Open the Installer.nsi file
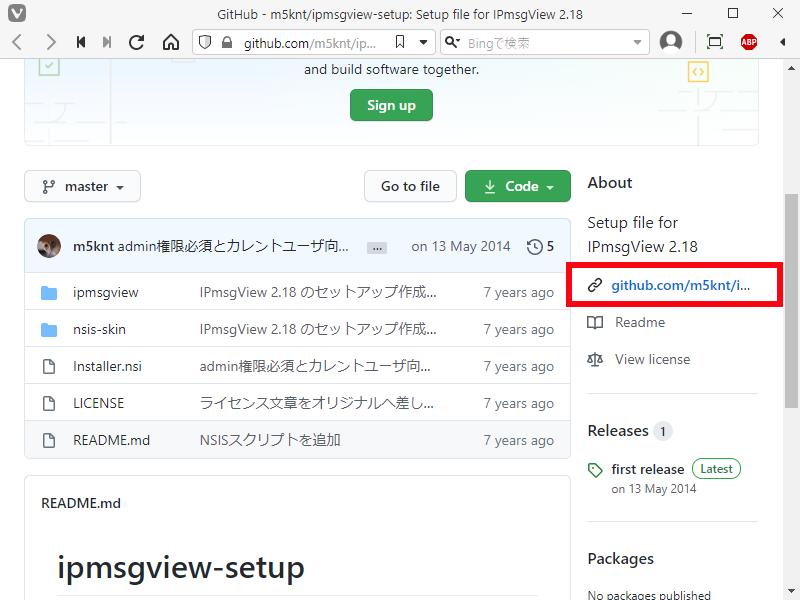Viewport: 800px width, 600px height. coord(107,366)
